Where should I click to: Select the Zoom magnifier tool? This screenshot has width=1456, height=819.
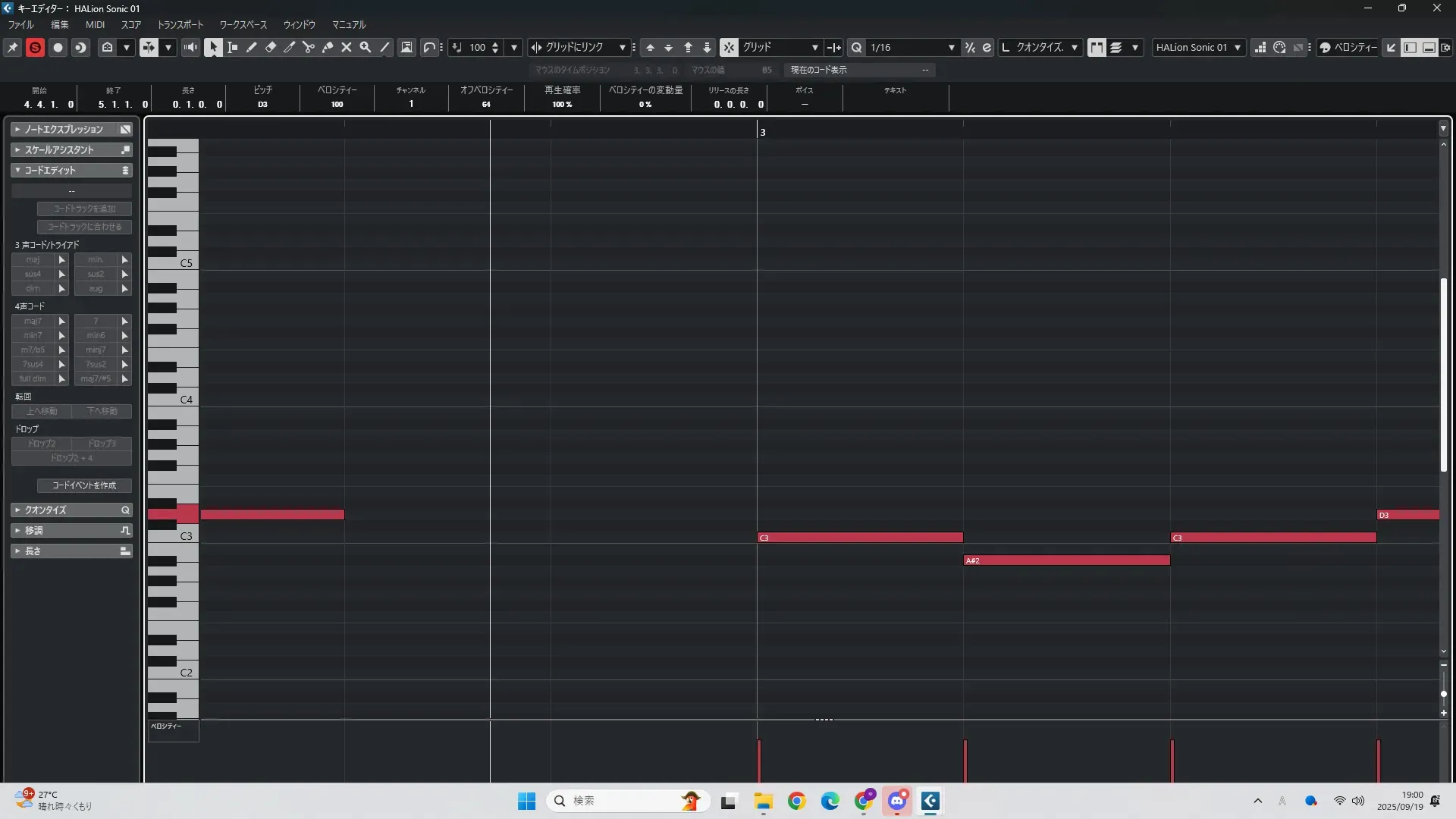366,47
